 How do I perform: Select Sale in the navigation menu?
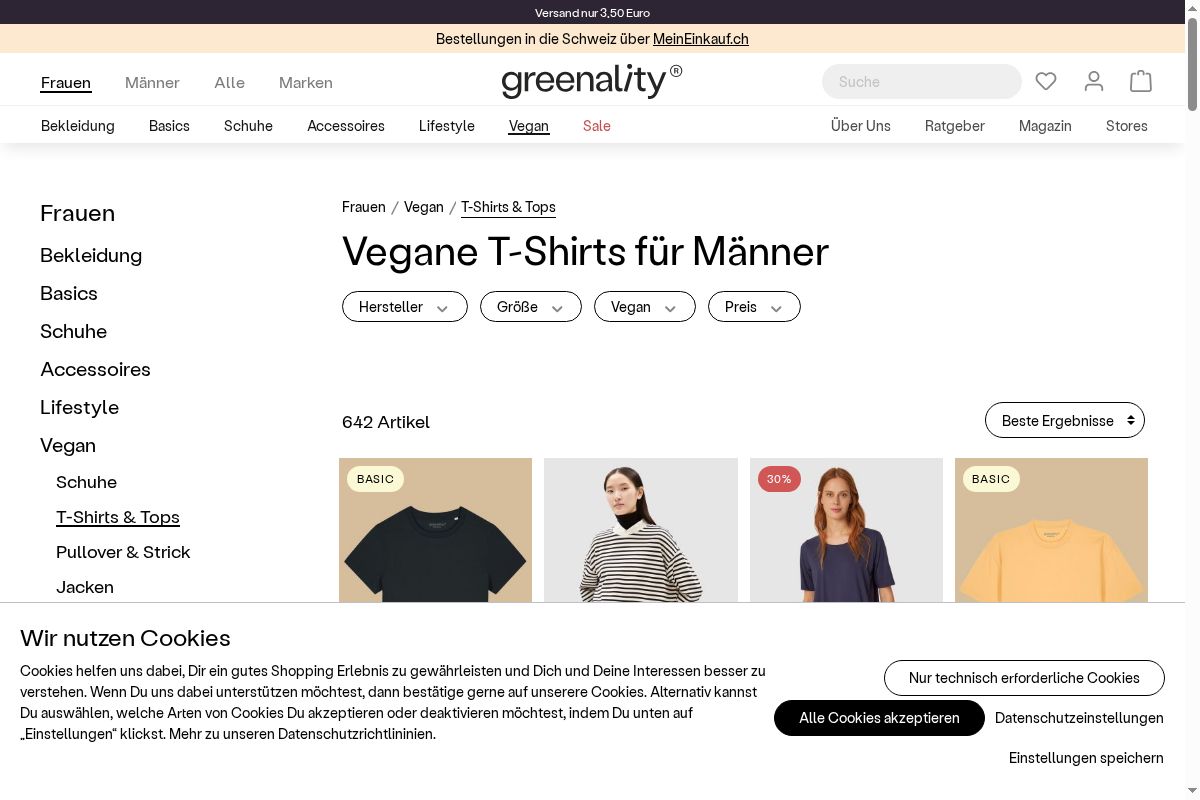[597, 126]
